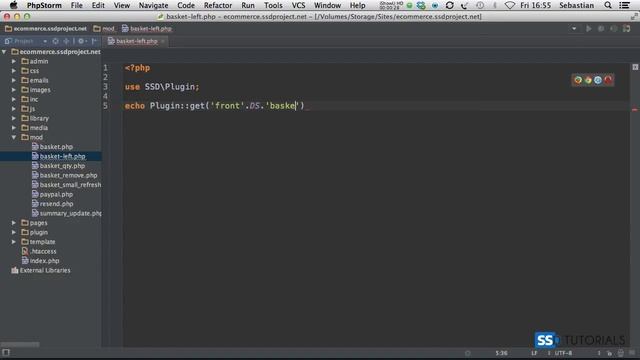
Task: Open the Project view type dropdown
Action: point(45,41)
